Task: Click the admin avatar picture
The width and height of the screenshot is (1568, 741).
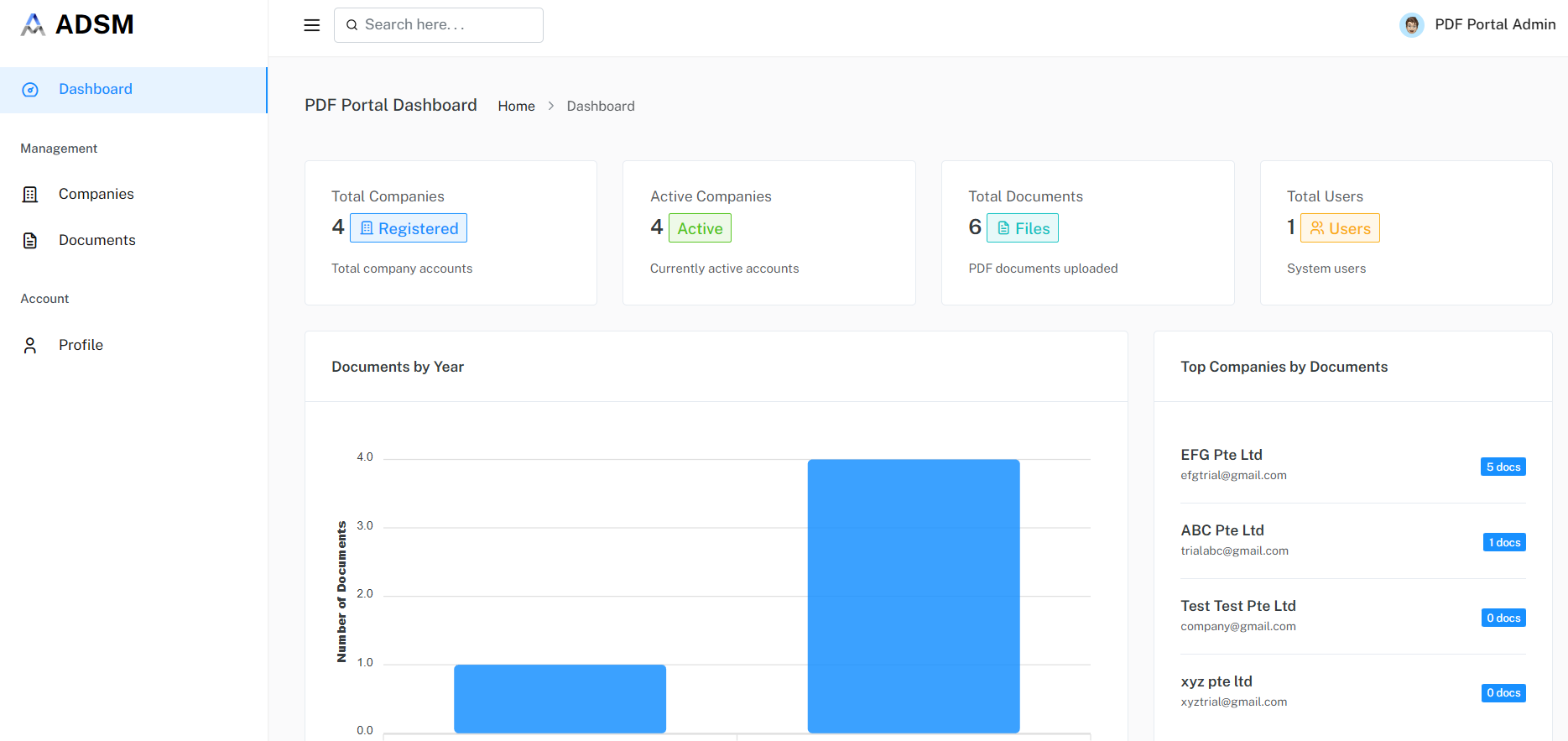Action: point(1411,25)
